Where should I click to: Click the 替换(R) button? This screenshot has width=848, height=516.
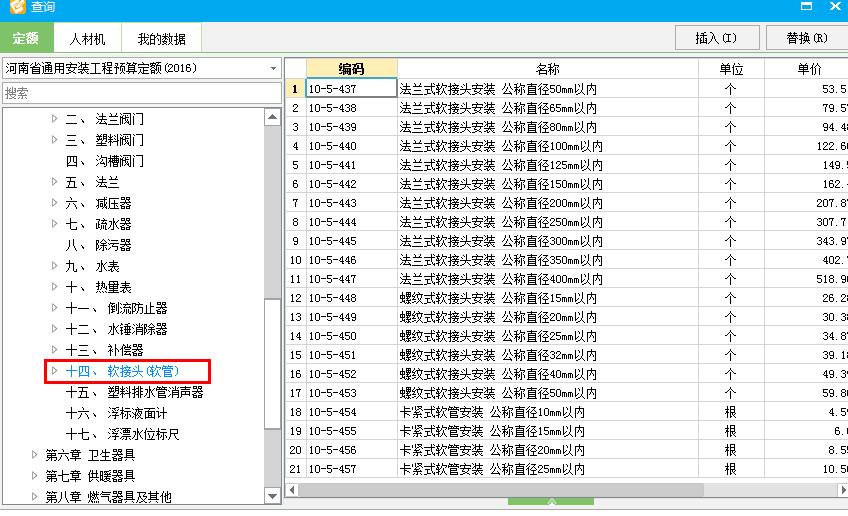pos(807,38)
